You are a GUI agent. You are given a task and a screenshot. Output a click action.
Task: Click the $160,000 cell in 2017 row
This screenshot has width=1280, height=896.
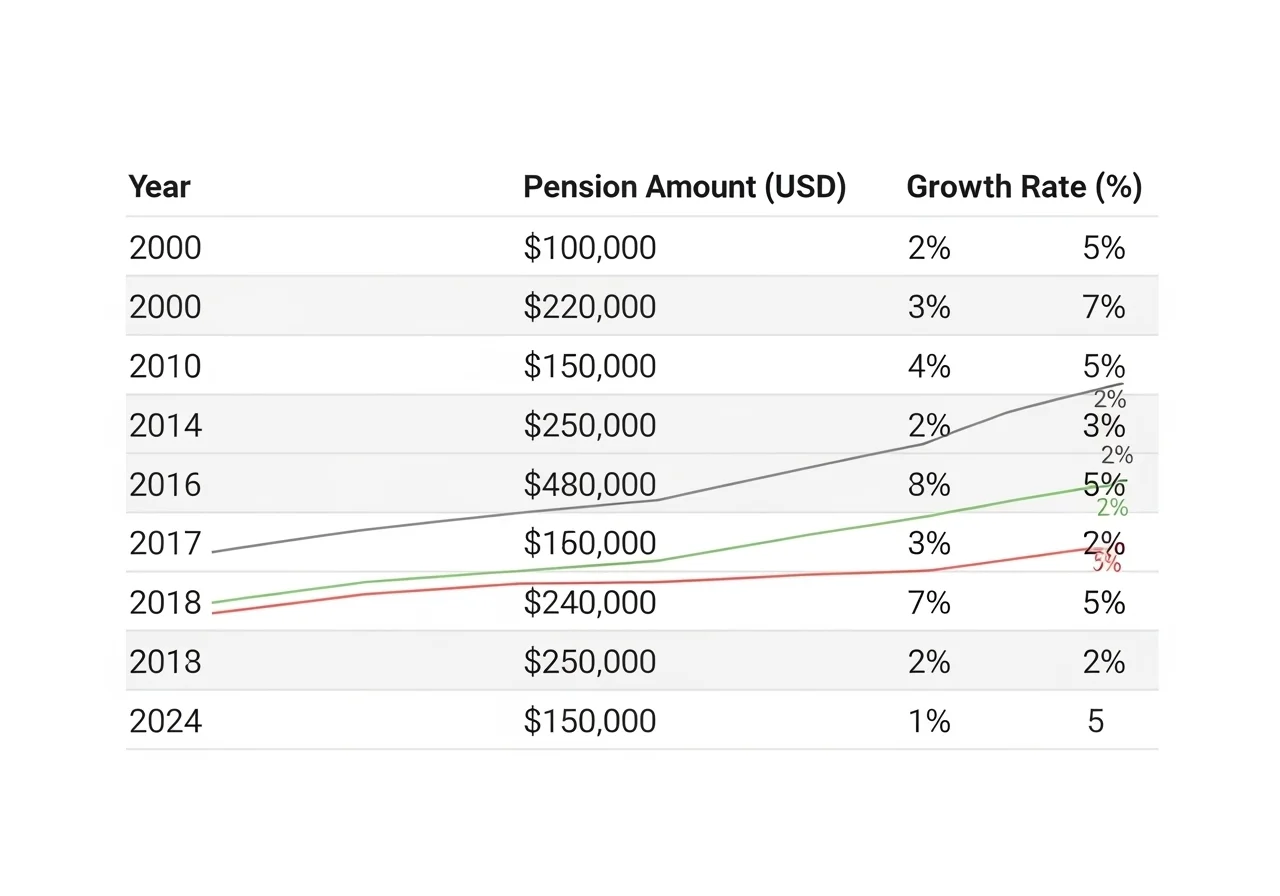pos(590,543)
